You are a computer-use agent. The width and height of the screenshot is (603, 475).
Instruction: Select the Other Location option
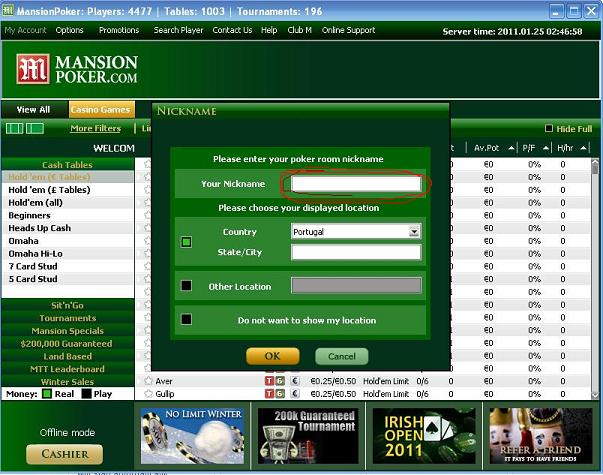click(x=187, y=285)
